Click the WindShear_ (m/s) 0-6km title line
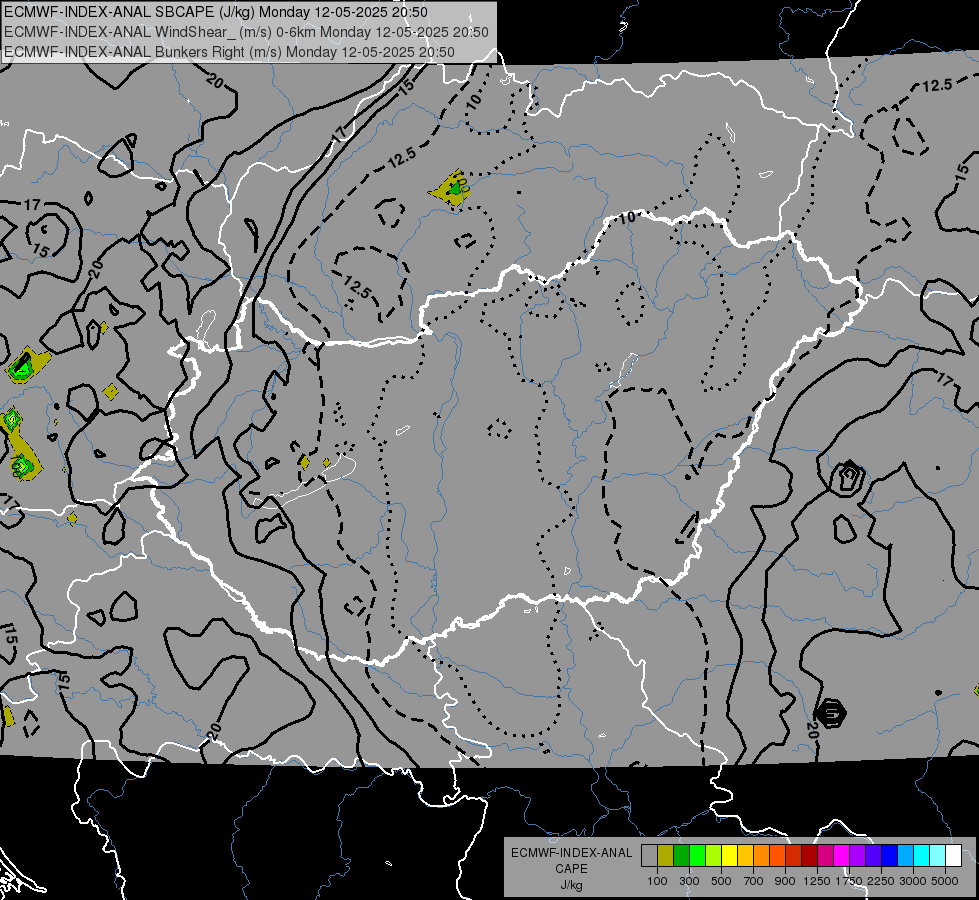 point(247,32)
